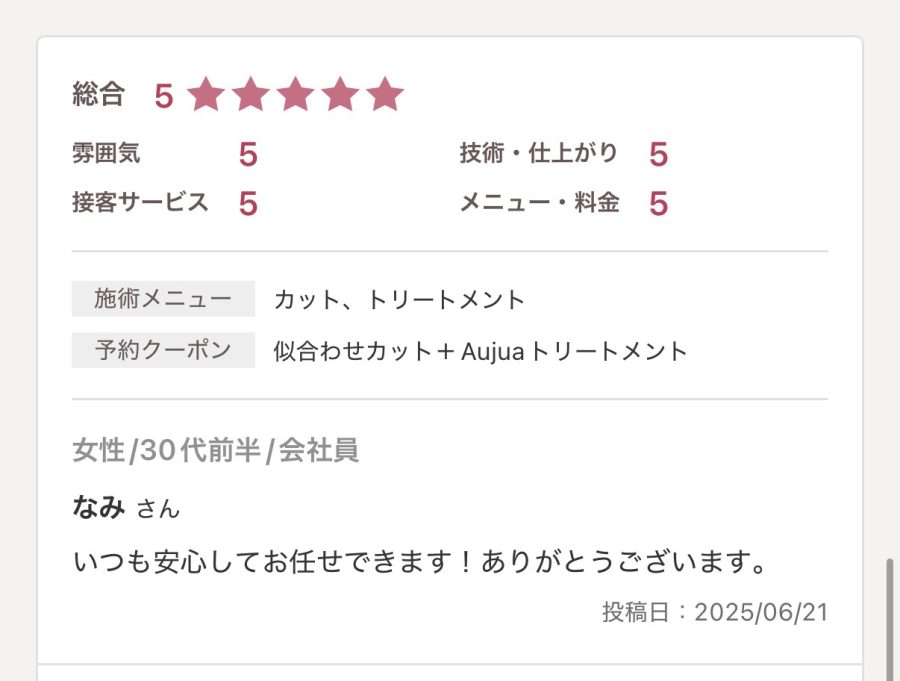Click the second rating star
Image resolution: width=900 pixels, height=681 pixels.
point(251,95)
